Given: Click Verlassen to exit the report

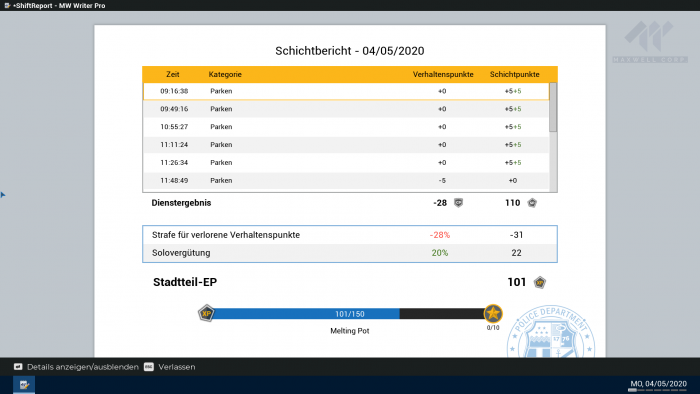Looking at the screenshot, I should pyautogui.click(x=177, y=367).
